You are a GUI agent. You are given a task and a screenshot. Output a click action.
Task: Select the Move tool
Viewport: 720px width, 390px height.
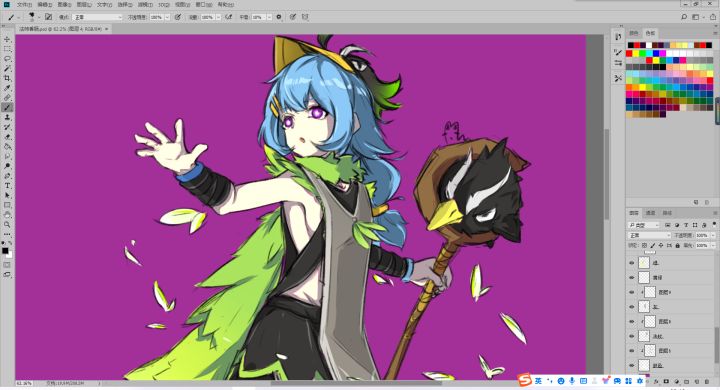[7, 40]
